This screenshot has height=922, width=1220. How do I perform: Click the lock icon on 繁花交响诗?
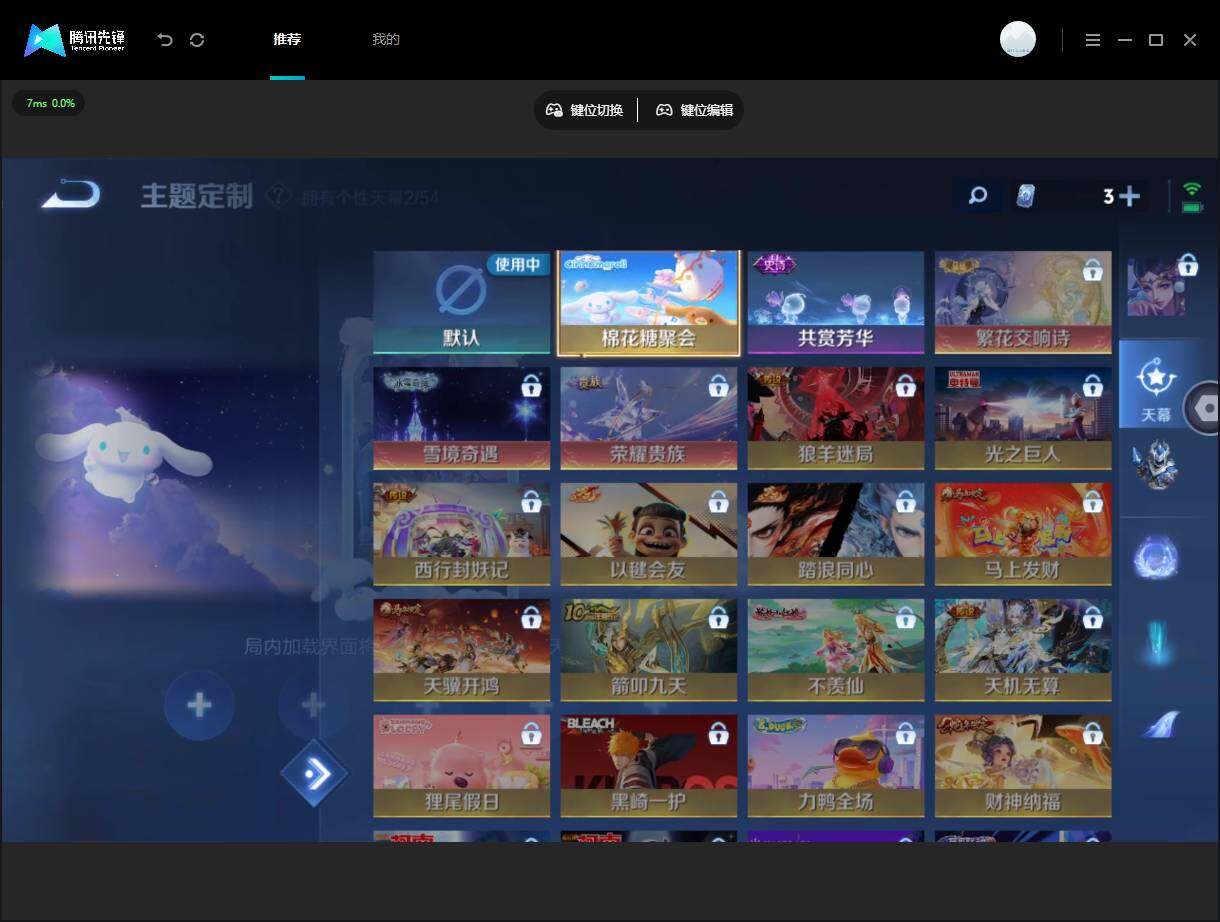tap(1092, 270)
